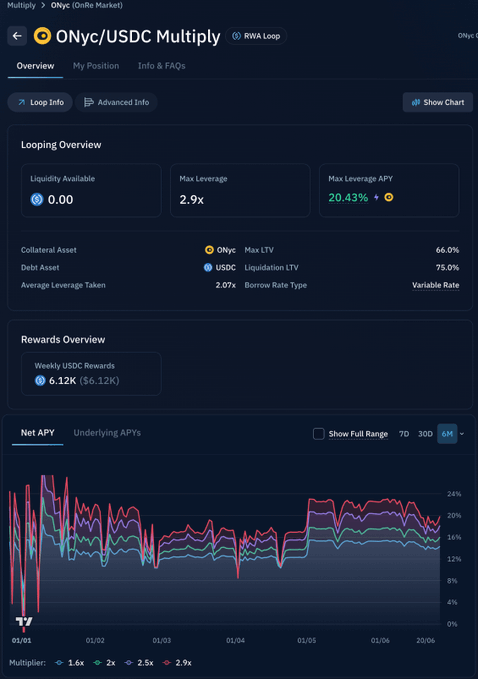The width and height of the screenshot is (478, 679).
Task: Click the 24% label on chart axis
Action: tap(454, 494)
